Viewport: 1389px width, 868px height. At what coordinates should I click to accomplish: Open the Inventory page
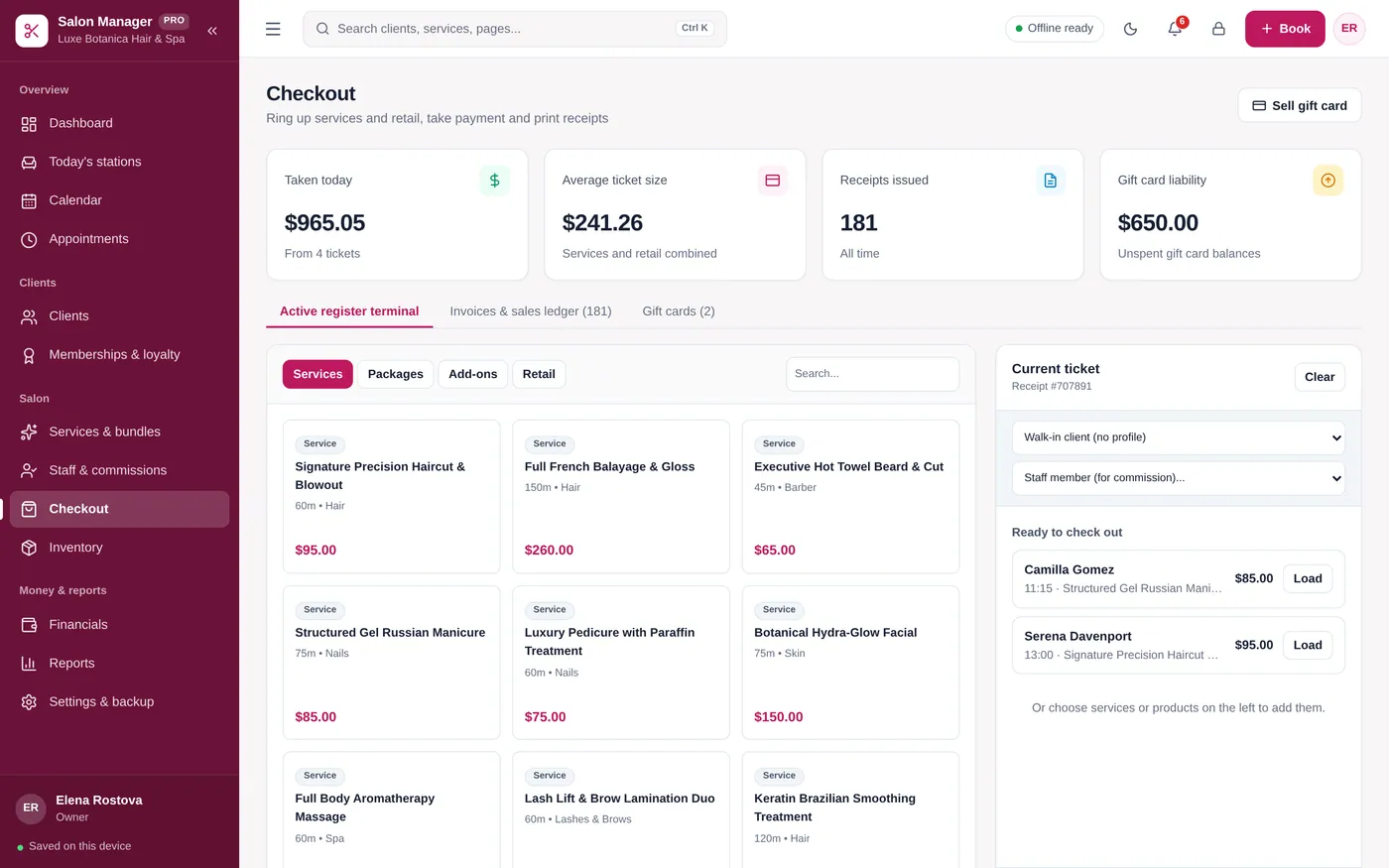[x=119, y=548]
